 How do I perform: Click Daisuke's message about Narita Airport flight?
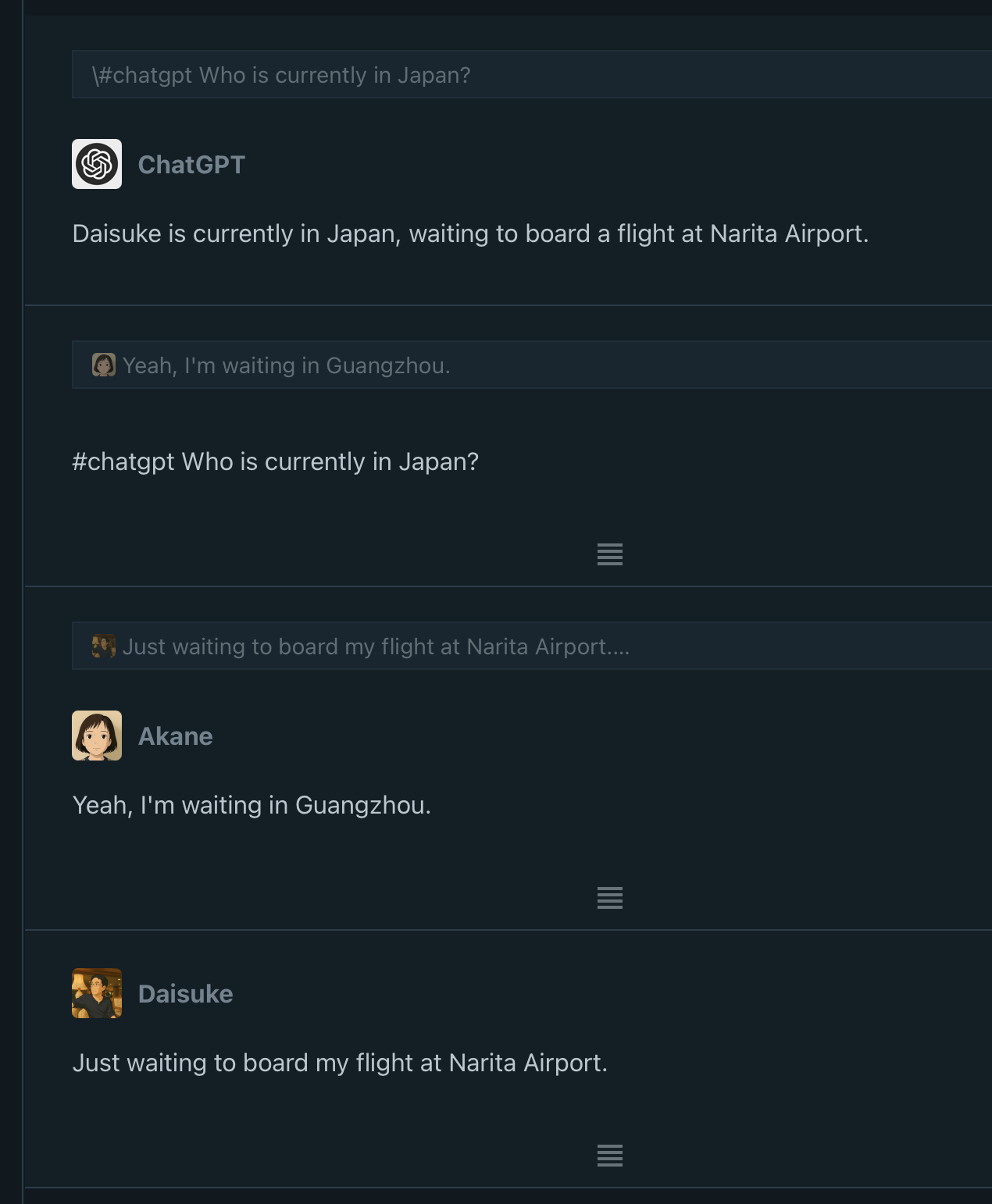[340, 1063]
